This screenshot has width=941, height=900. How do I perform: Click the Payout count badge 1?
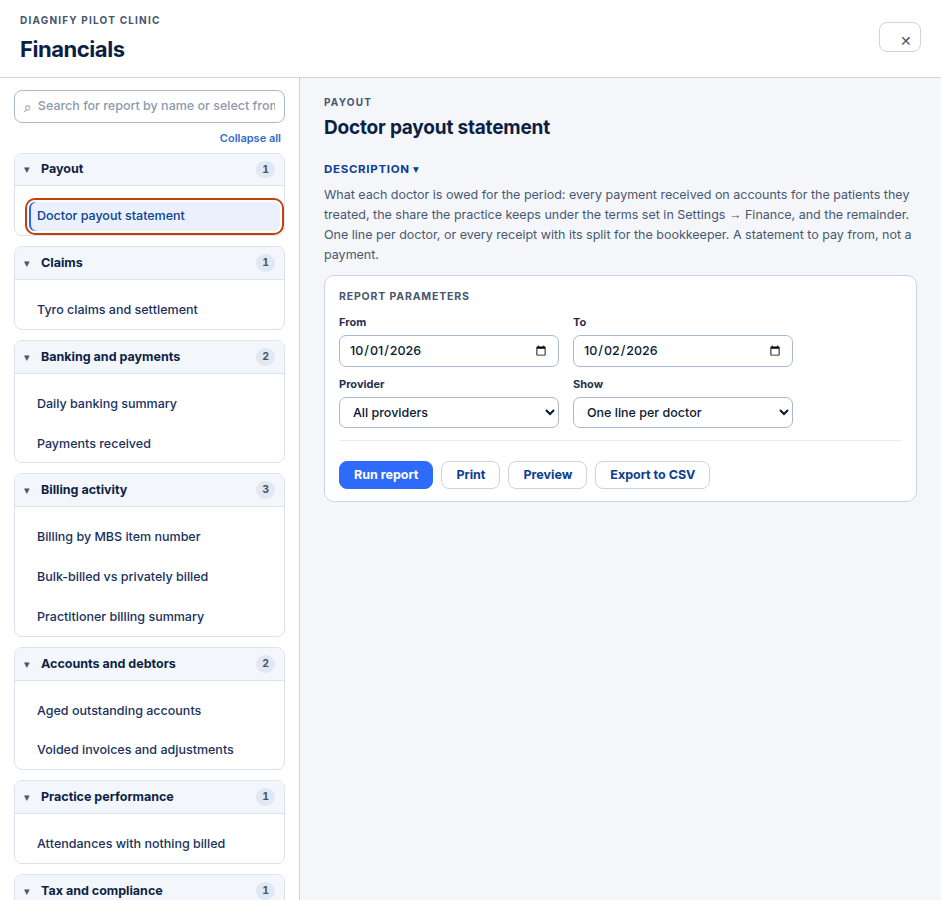(x=265, y=169)
